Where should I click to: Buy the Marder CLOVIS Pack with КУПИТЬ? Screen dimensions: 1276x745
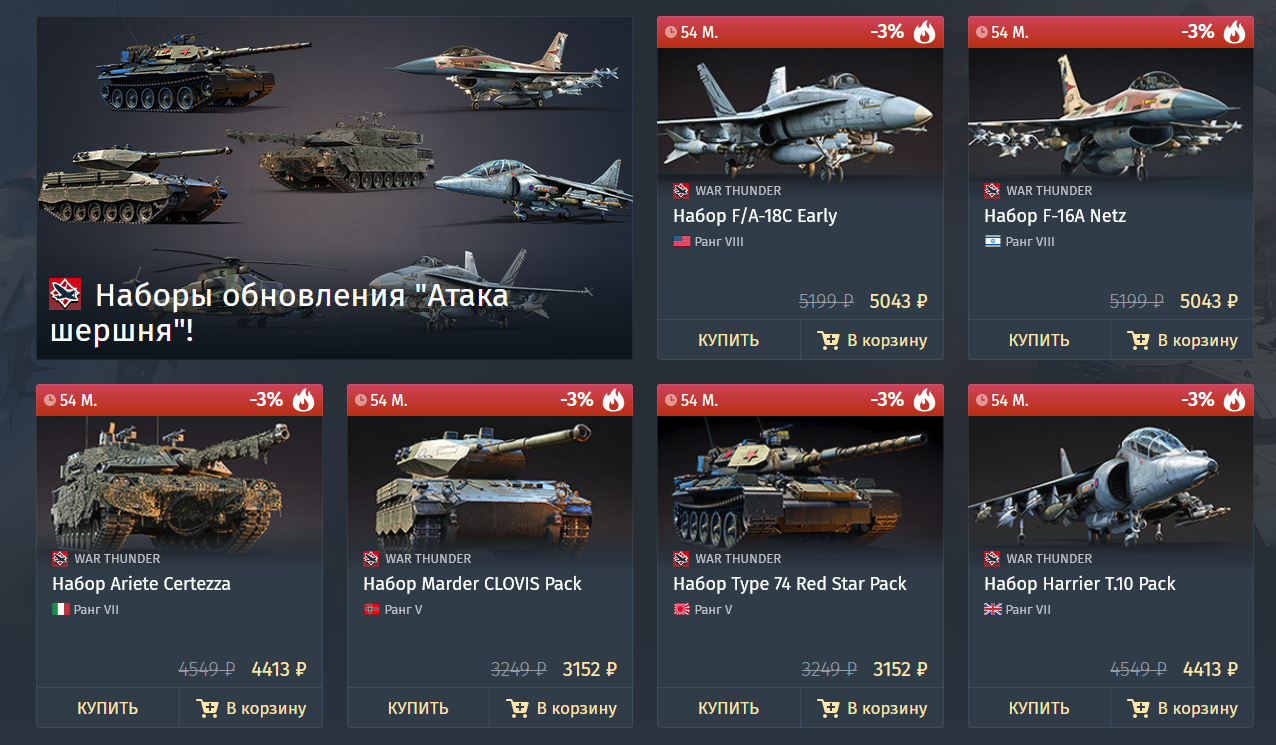pyautogui.click(x=418, y=708)
